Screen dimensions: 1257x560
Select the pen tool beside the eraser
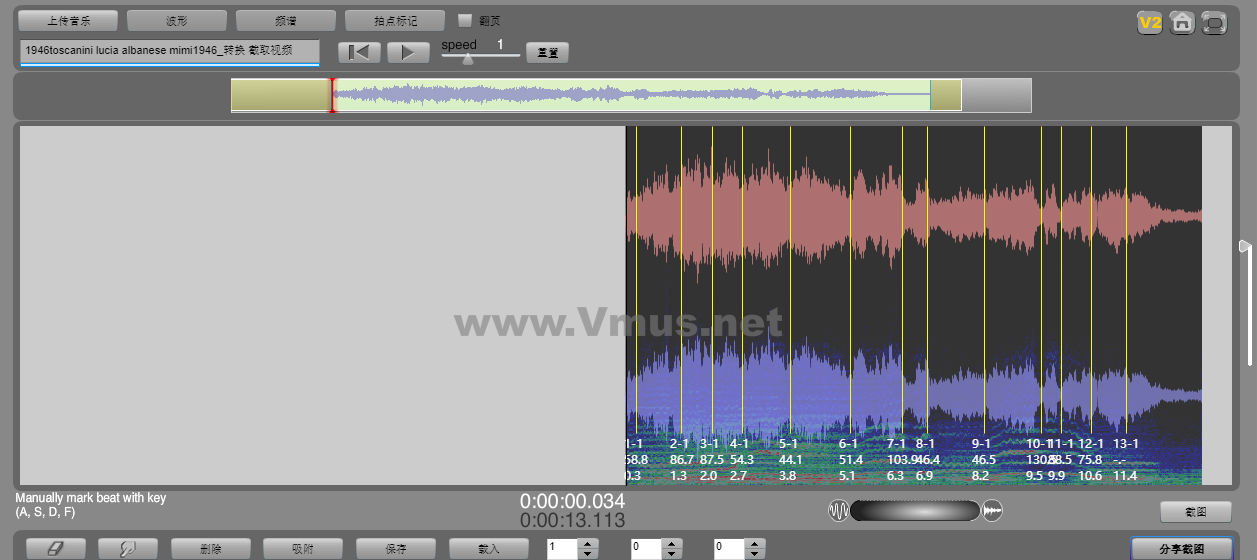[128, 549]
